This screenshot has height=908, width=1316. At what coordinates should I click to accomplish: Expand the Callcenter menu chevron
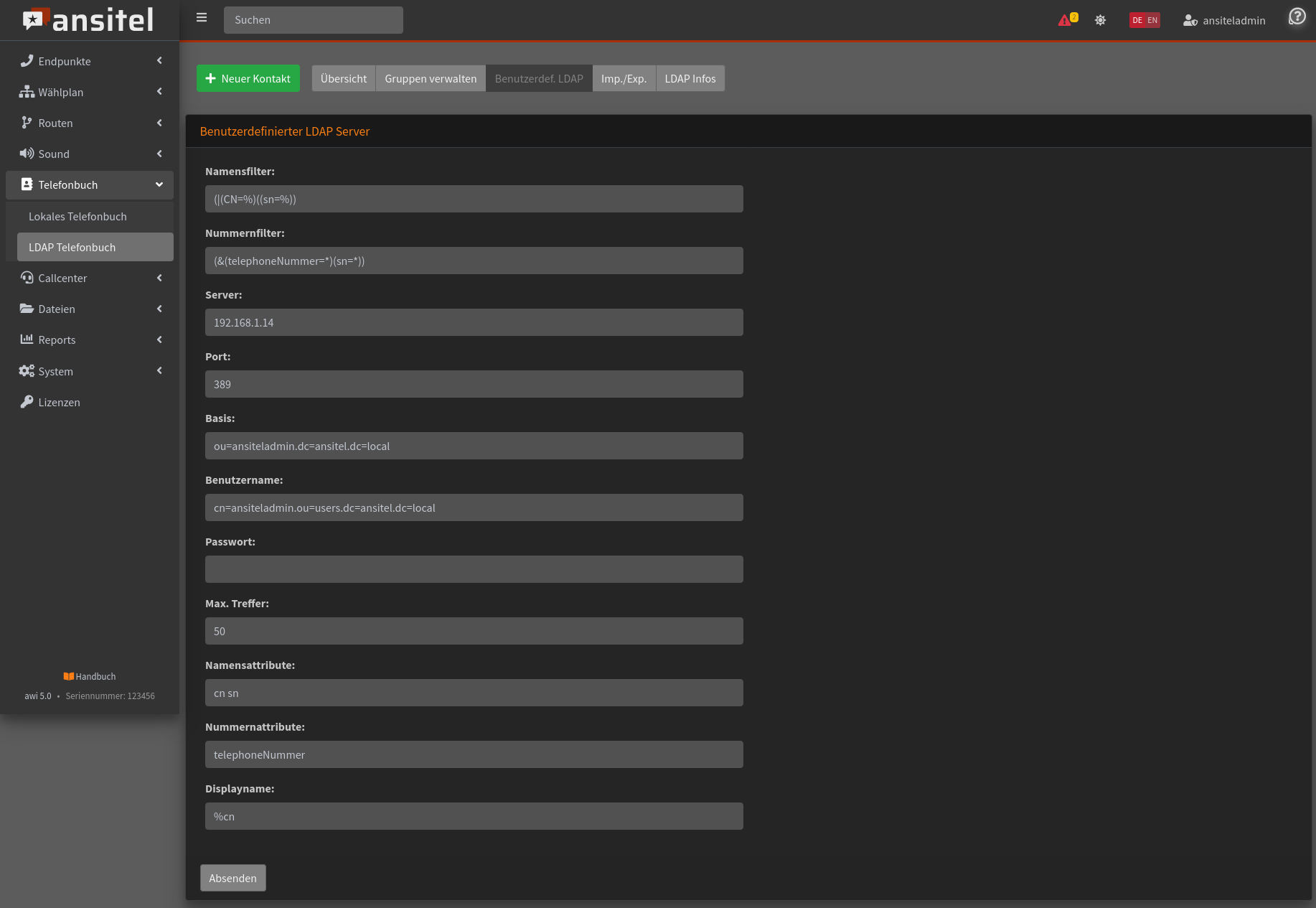click(x=159, y=278)
